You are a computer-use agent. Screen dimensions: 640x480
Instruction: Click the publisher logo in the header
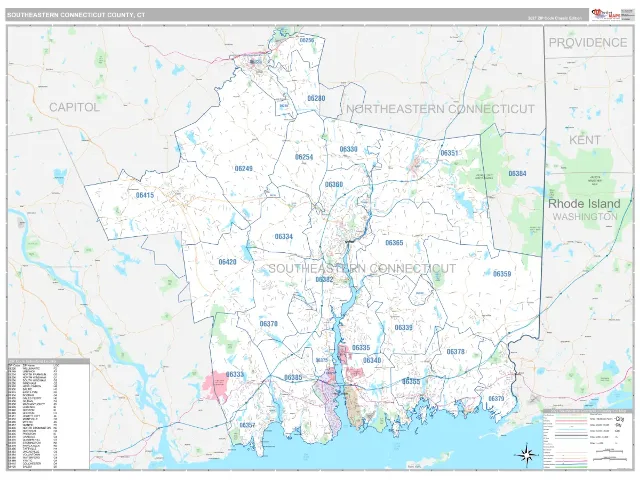click(606, 14)
